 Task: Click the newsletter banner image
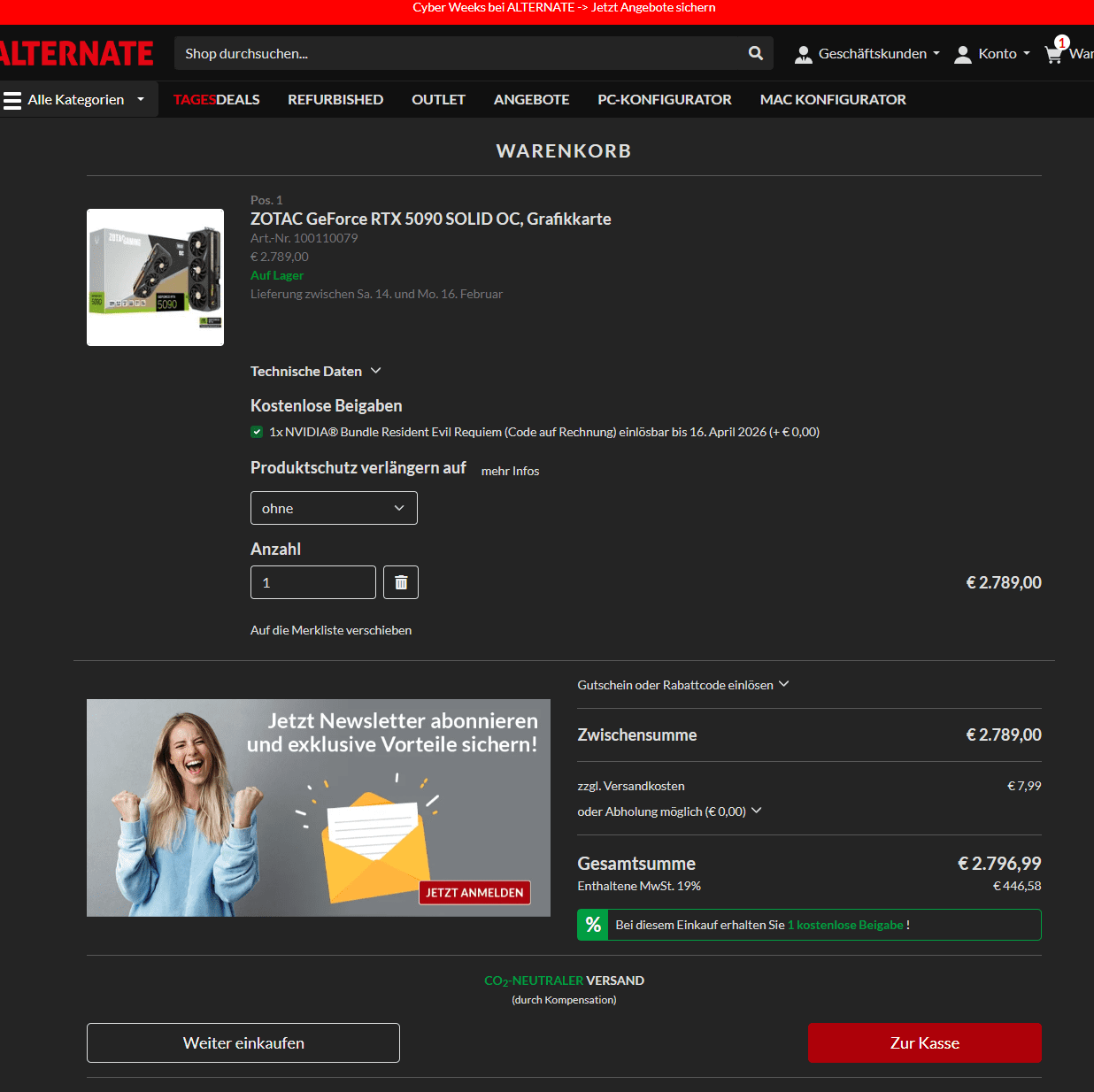click(319, 808)
